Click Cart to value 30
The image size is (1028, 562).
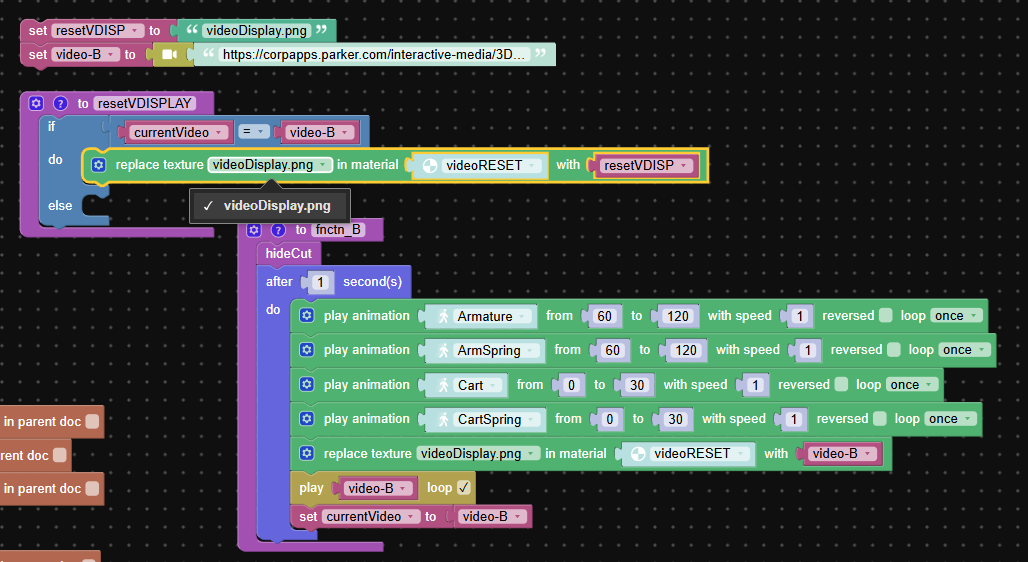(637, 385)
